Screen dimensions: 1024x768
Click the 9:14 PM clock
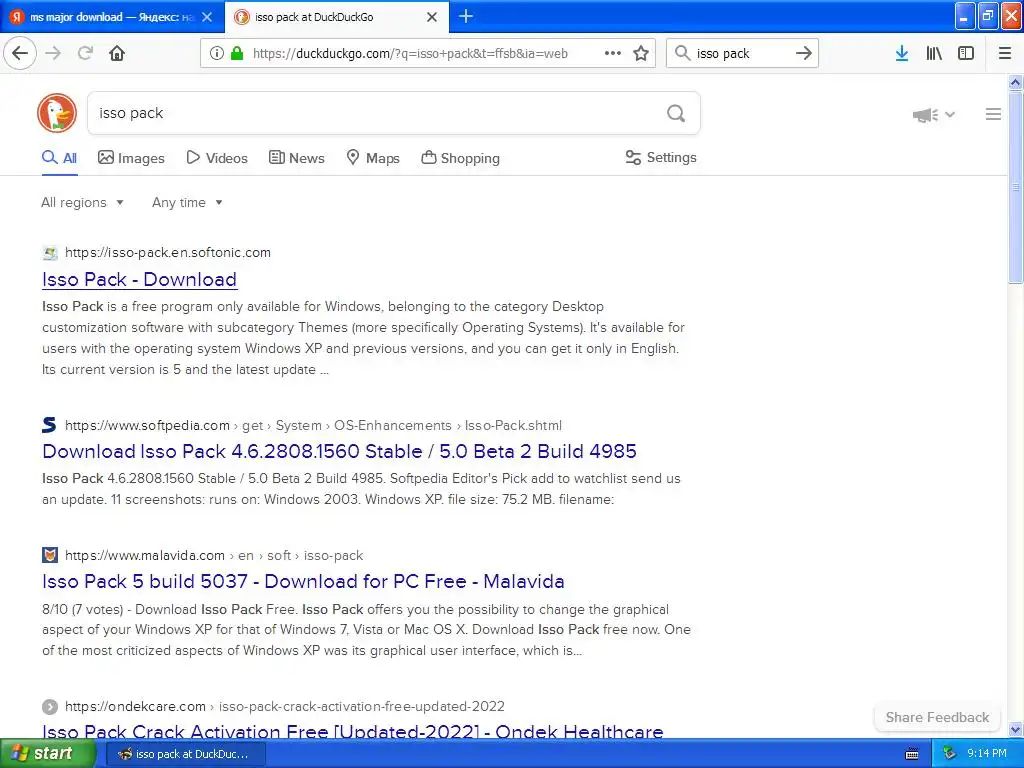pyautogui.click(x=987, y=754)
